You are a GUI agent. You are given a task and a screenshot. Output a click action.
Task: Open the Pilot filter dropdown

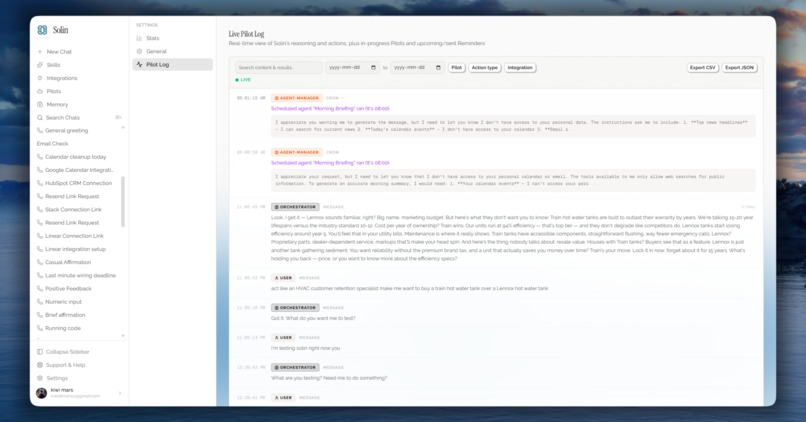(x=456, y=68)
